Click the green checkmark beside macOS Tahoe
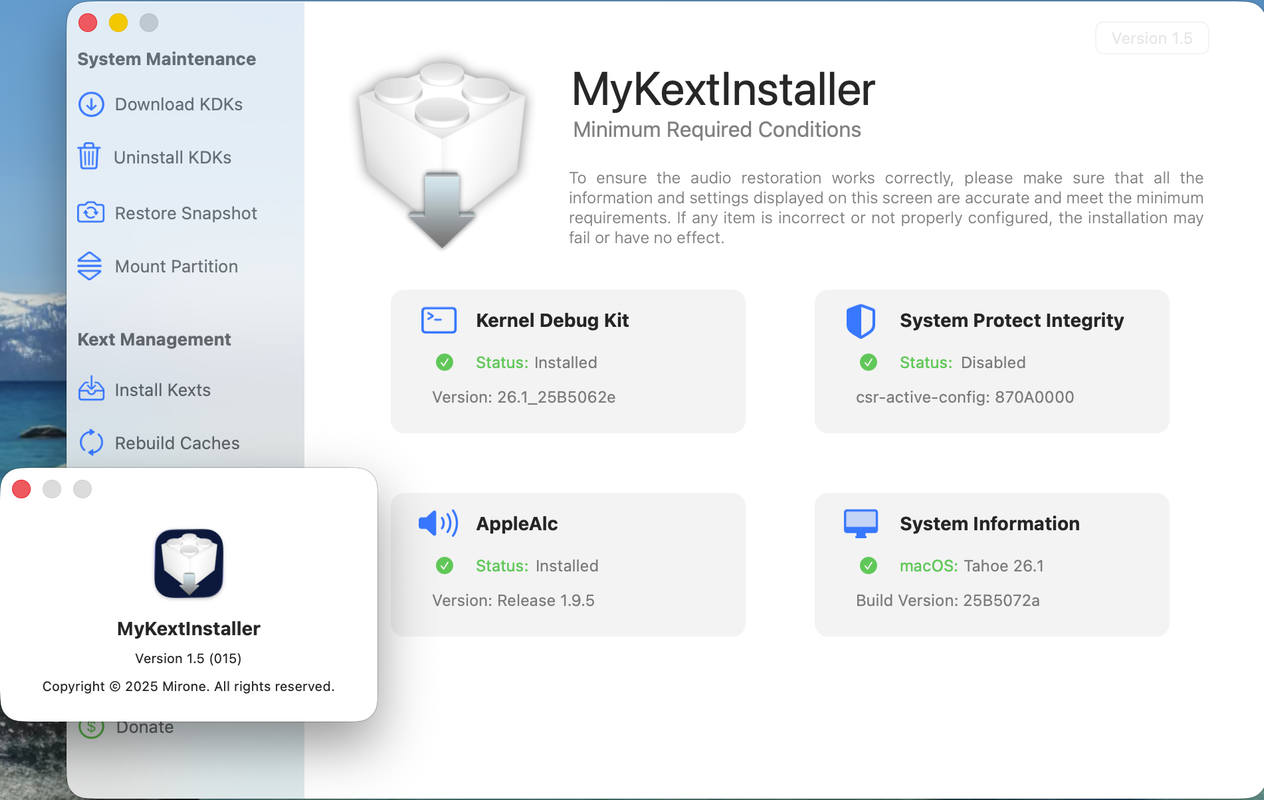This screenshot has height=800, width=1264. coord(868,566)
